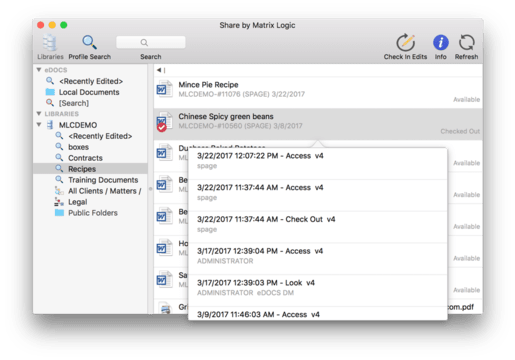Click into the toolbar Search field
This screenshot has height=360, width=515.
(x=151, y=42)
